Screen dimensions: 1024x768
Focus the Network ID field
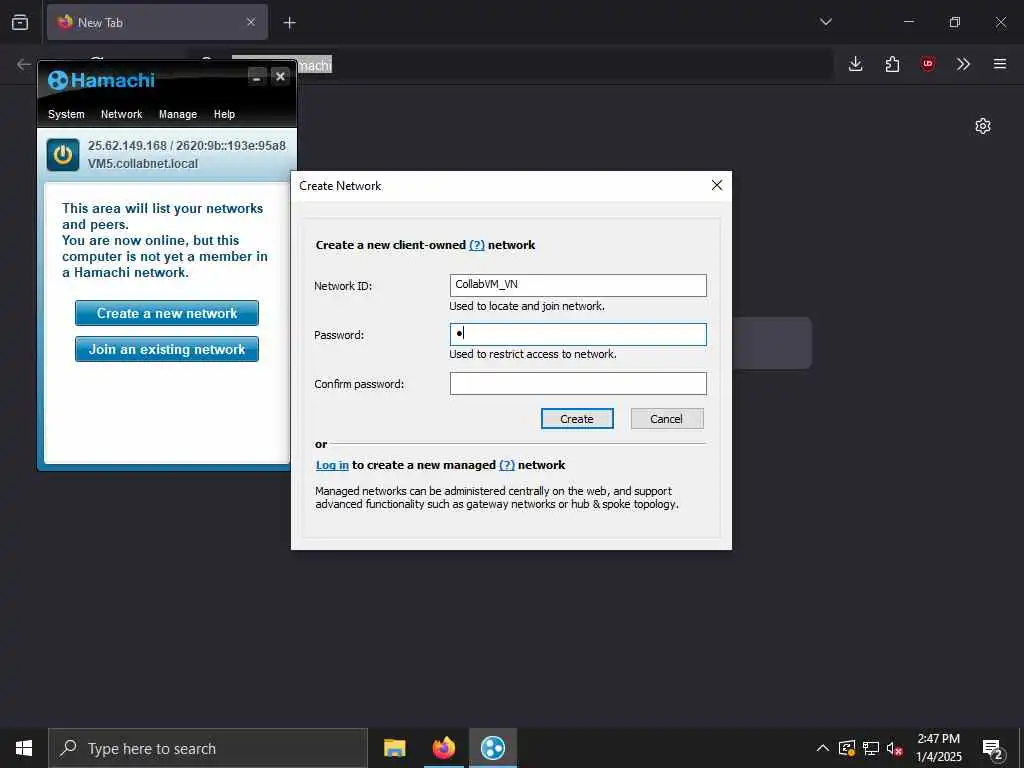pos(578,285)
